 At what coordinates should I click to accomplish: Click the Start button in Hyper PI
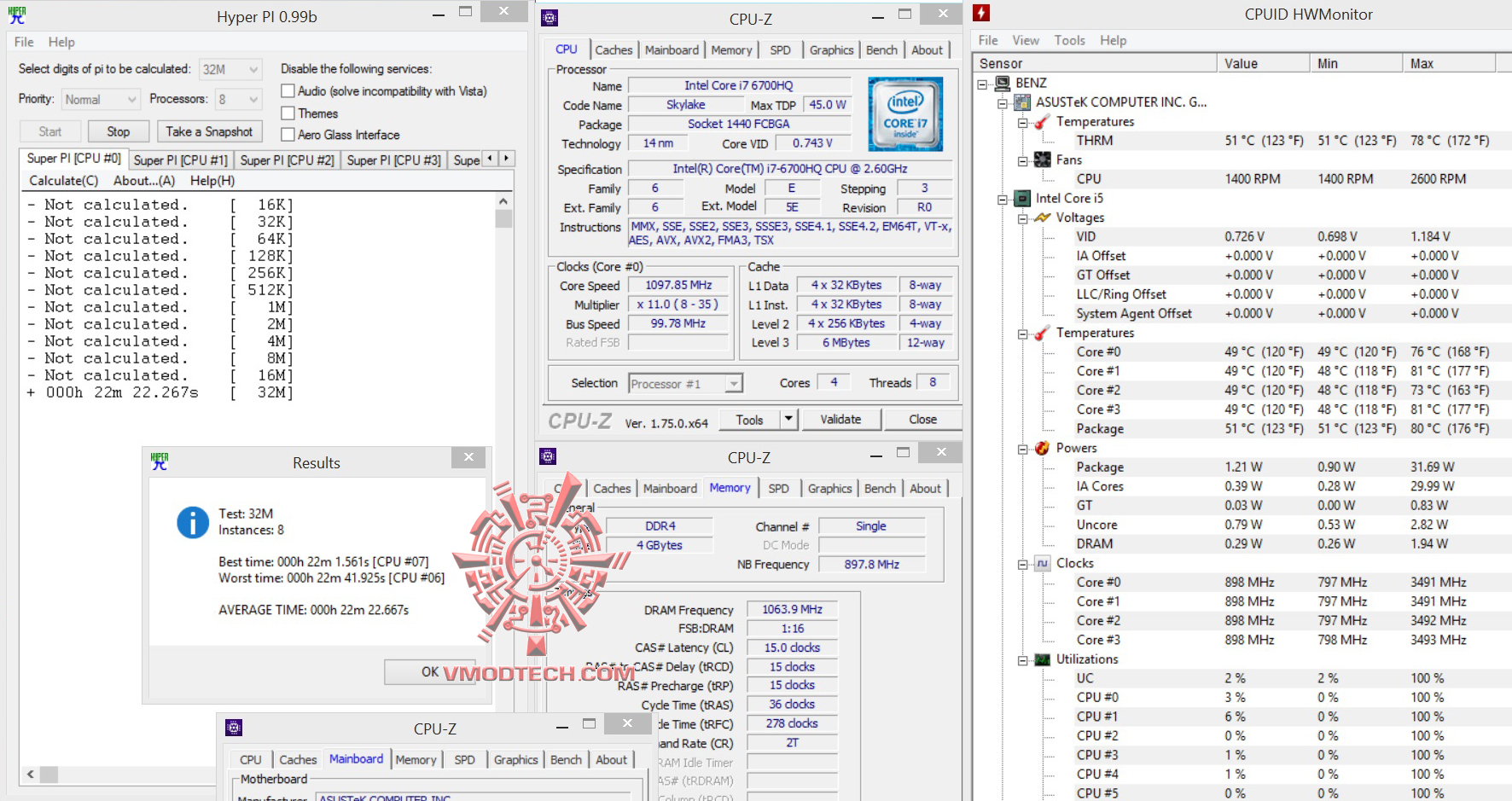point(50,131)
